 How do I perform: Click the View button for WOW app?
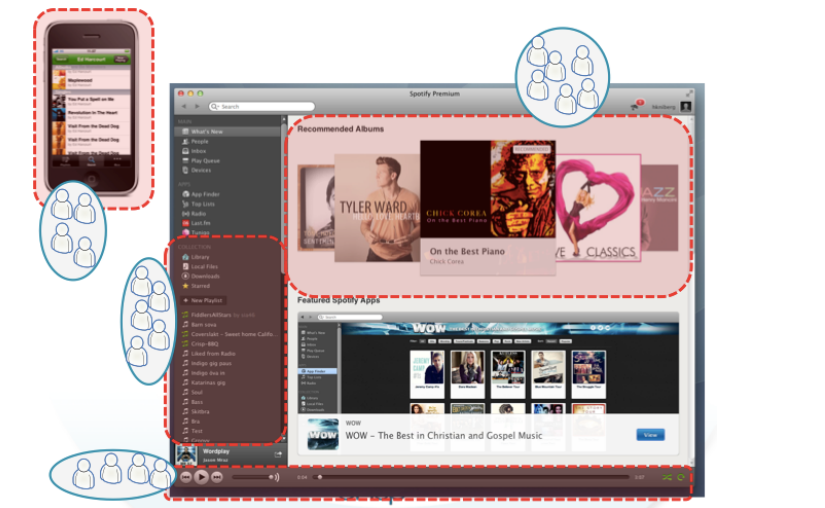click(649, 435)
